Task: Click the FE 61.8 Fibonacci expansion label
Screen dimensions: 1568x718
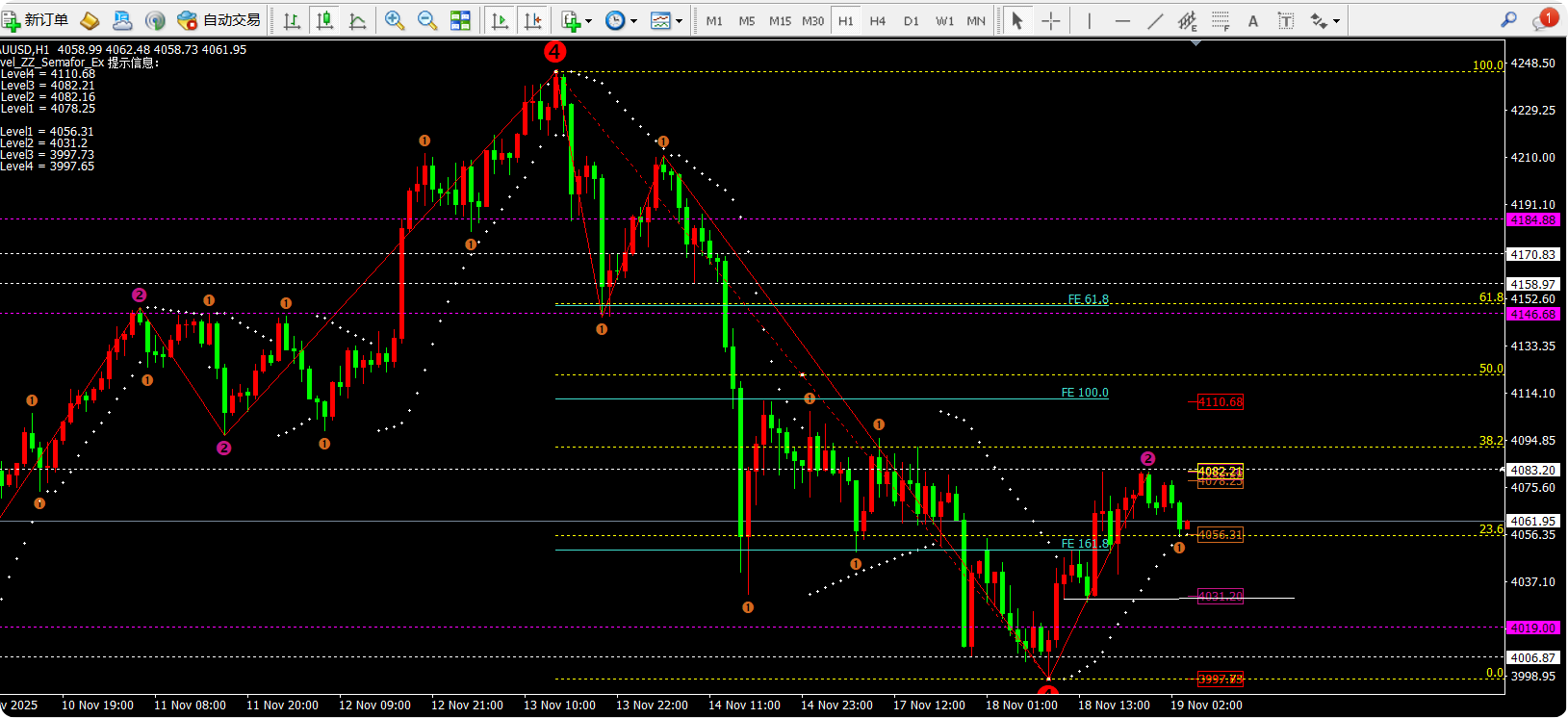Action: point(1088,299)
